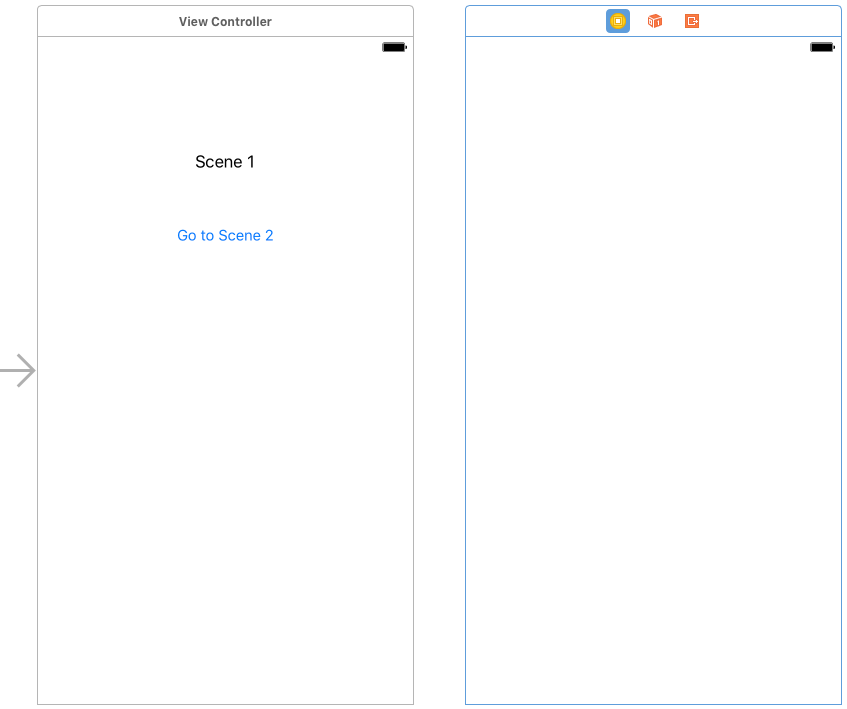Viewport: 847px width, 709px height.
Task: Select the yellow View Controller icon in scene dock
Action: (x=617, y=20)
